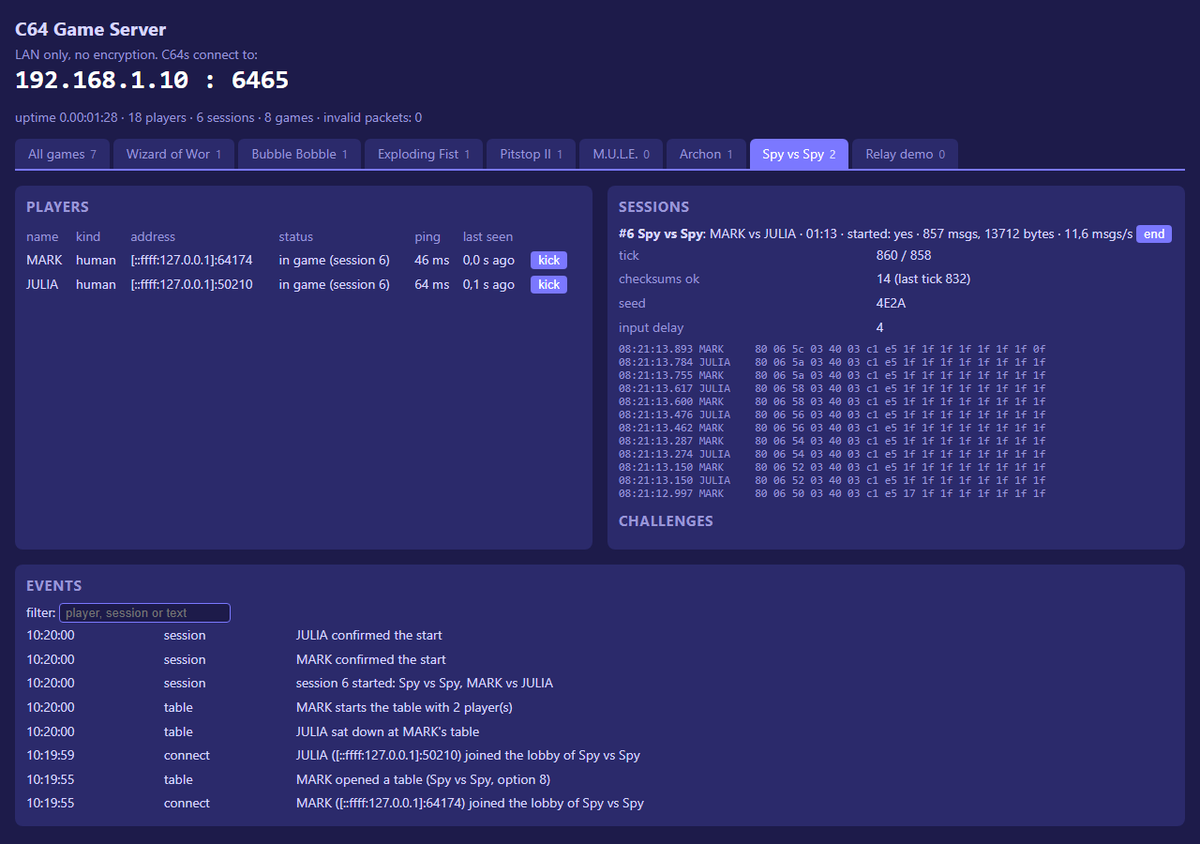Click packet log line 08:21:13.893 MARK

click(x=832, y=349)
